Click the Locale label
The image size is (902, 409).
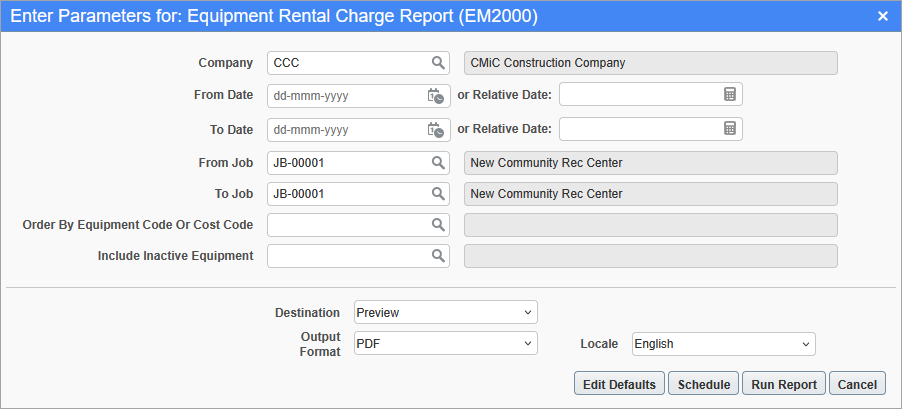coord(599,344)
